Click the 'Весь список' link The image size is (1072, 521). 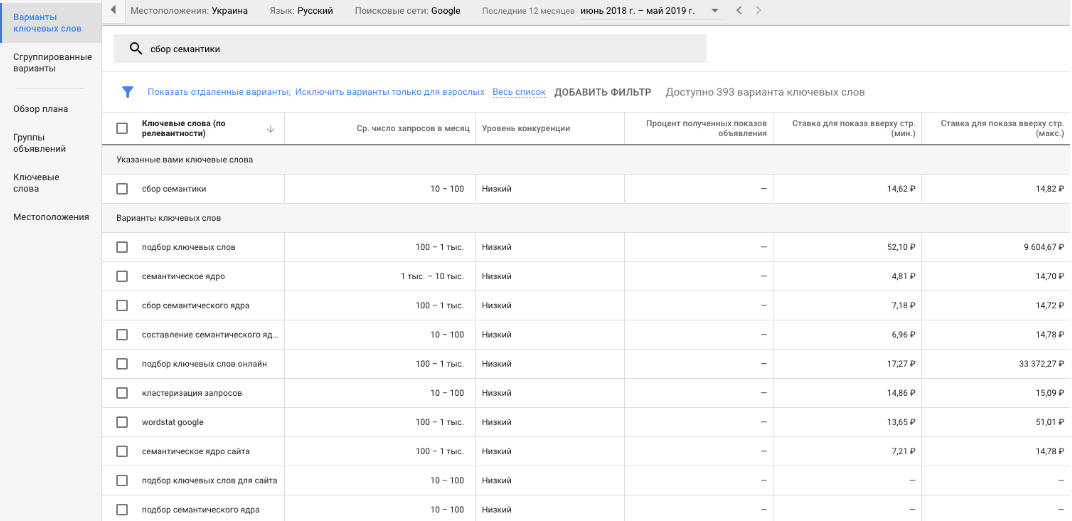(519, 92)
